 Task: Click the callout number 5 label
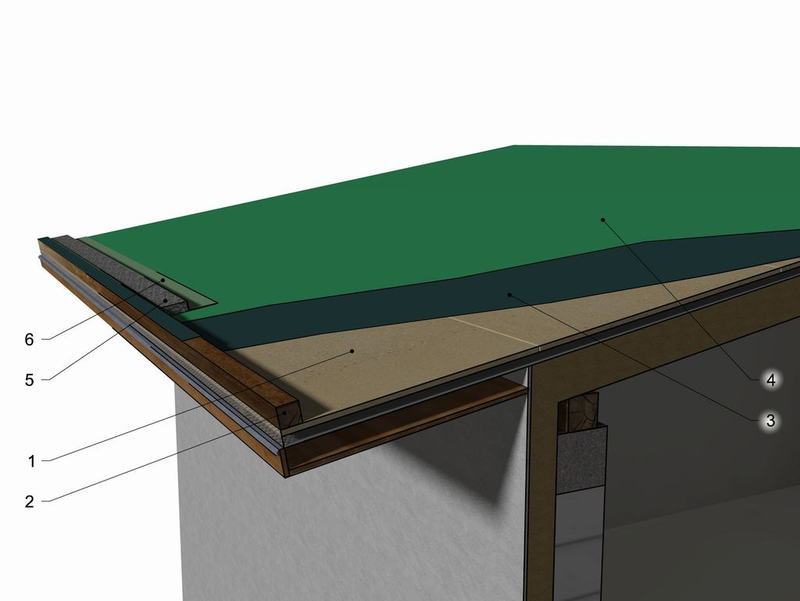pos(30,380)
